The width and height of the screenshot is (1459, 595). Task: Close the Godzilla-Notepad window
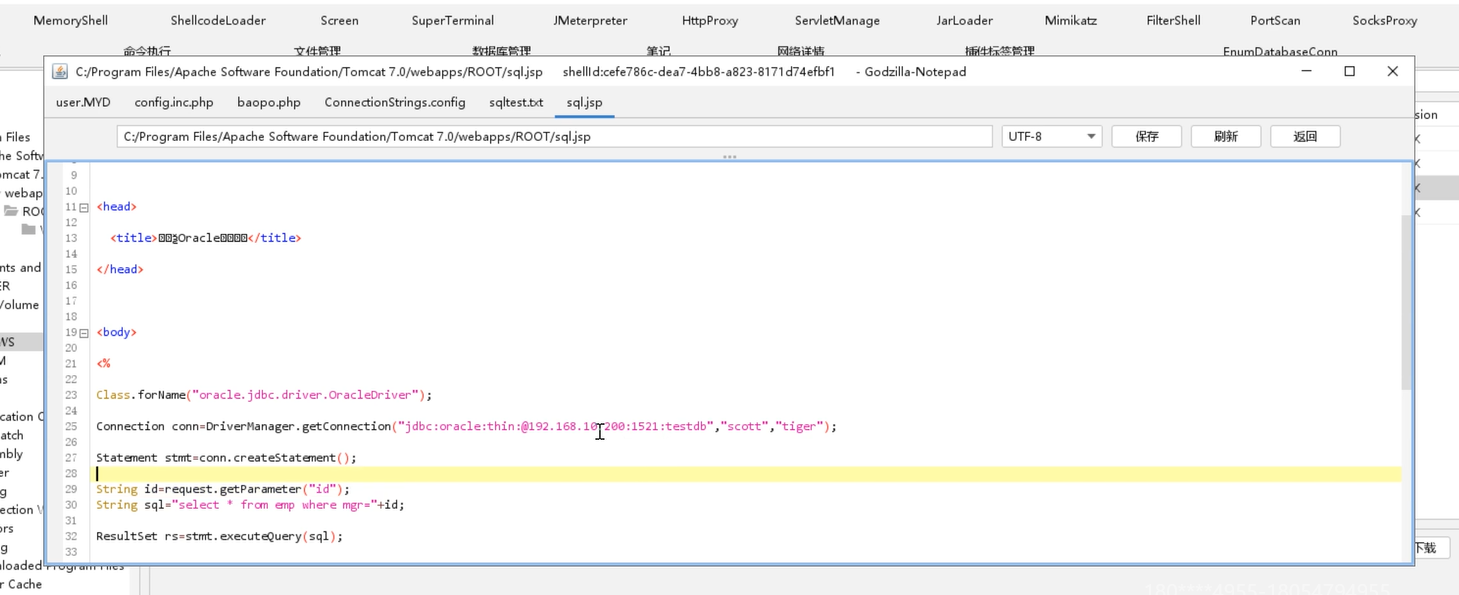(1392, 71)
